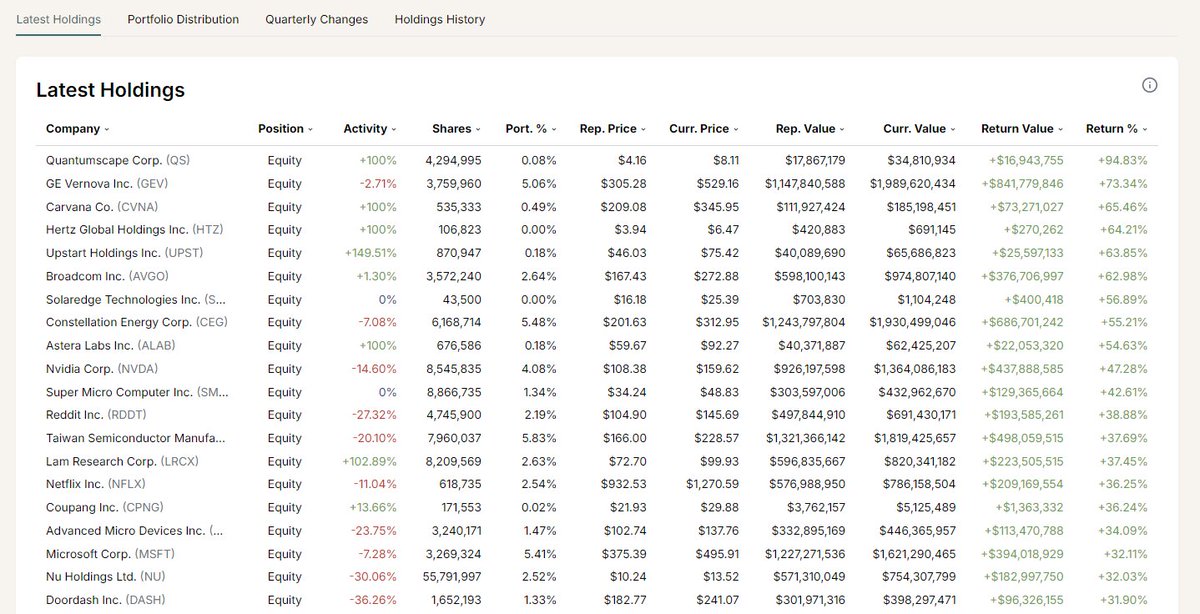
Task: Click Constellation Energy current value $1,930,499,046
Action: (x=913, y=322)
